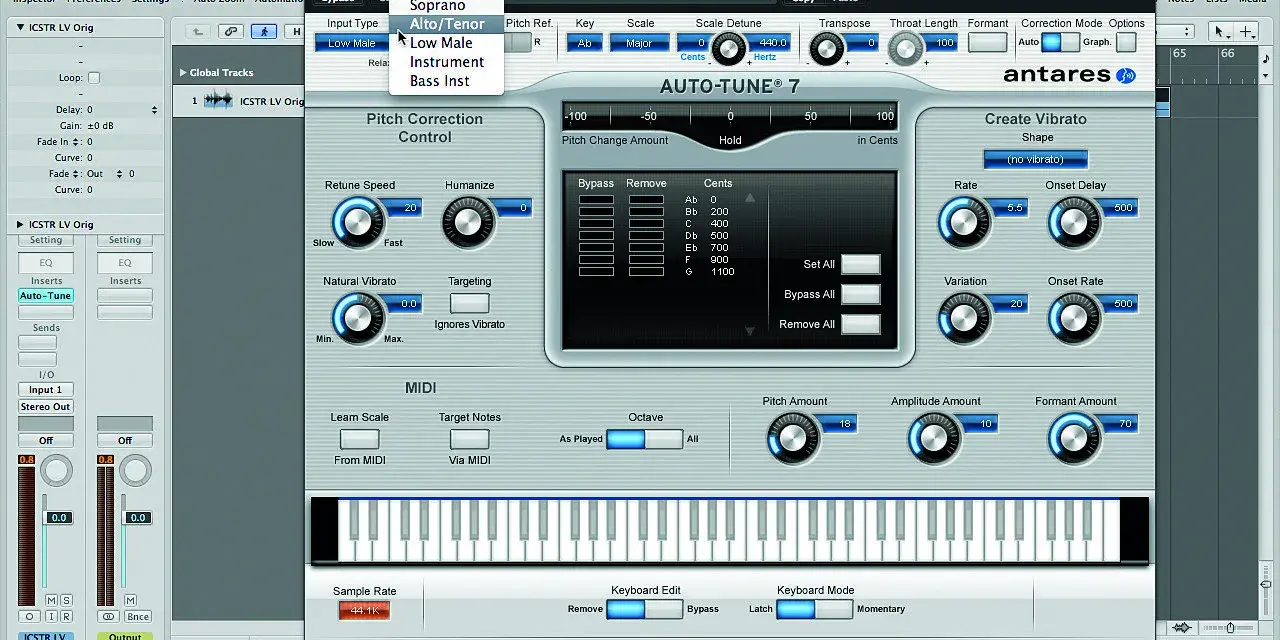Viewport: 1280px width, 640px height.
Task: Switch Keyboard Mode Latch/Momentary toggle
Action: 815,609
